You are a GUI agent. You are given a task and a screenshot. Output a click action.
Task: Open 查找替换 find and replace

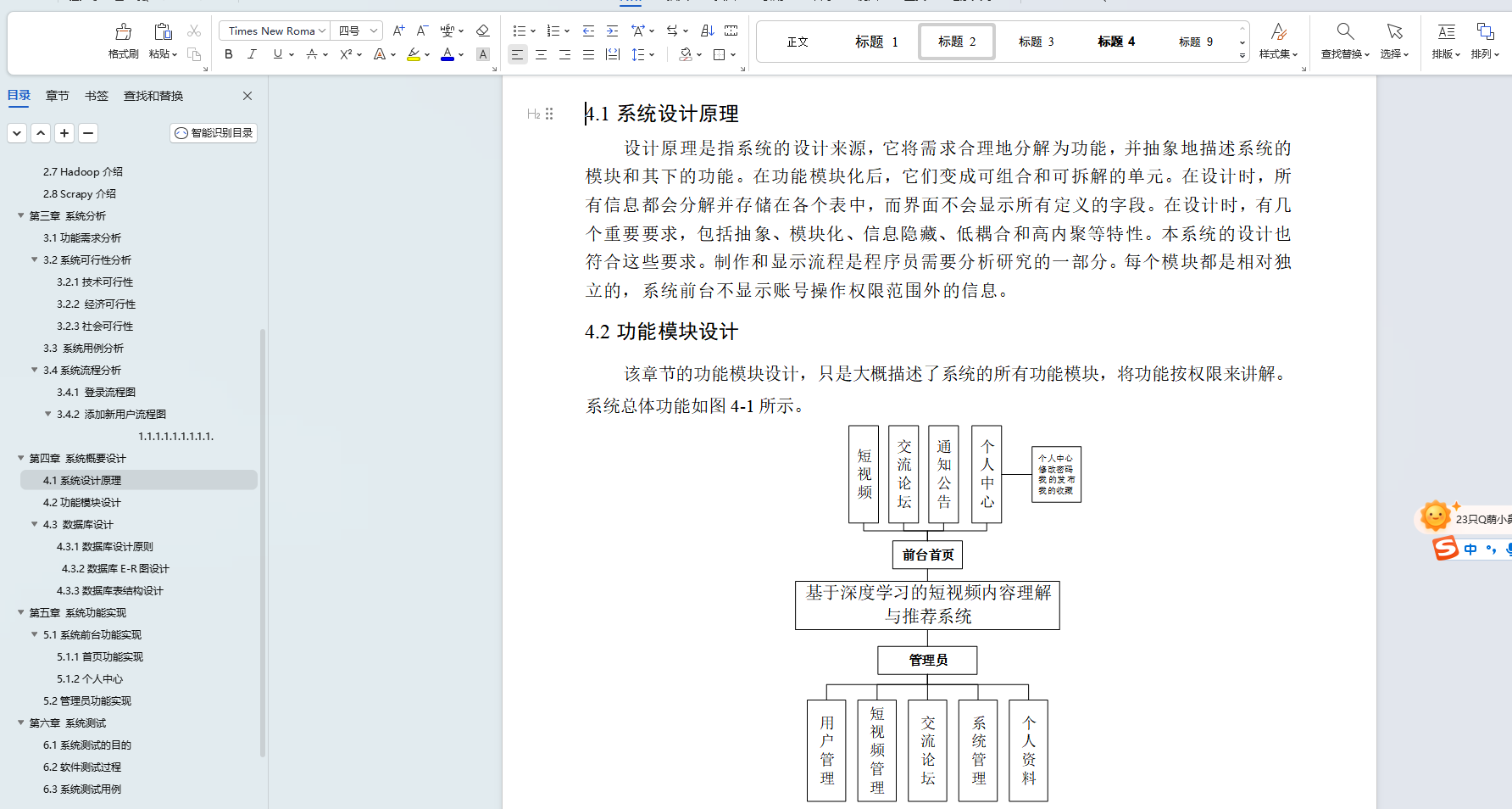tap(1345, 41)
